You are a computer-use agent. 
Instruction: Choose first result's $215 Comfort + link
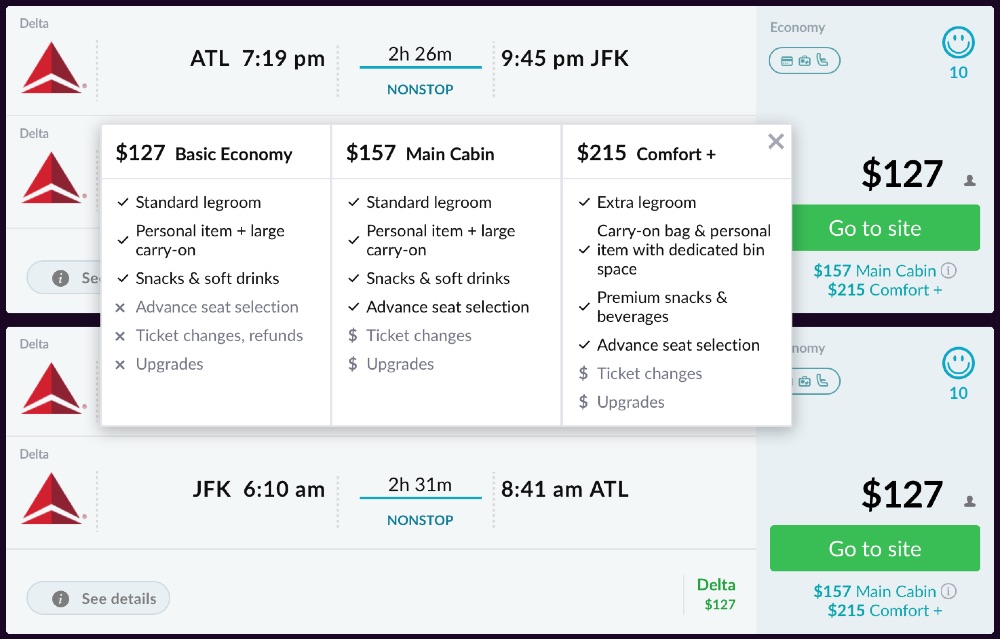tap(884, 290)
